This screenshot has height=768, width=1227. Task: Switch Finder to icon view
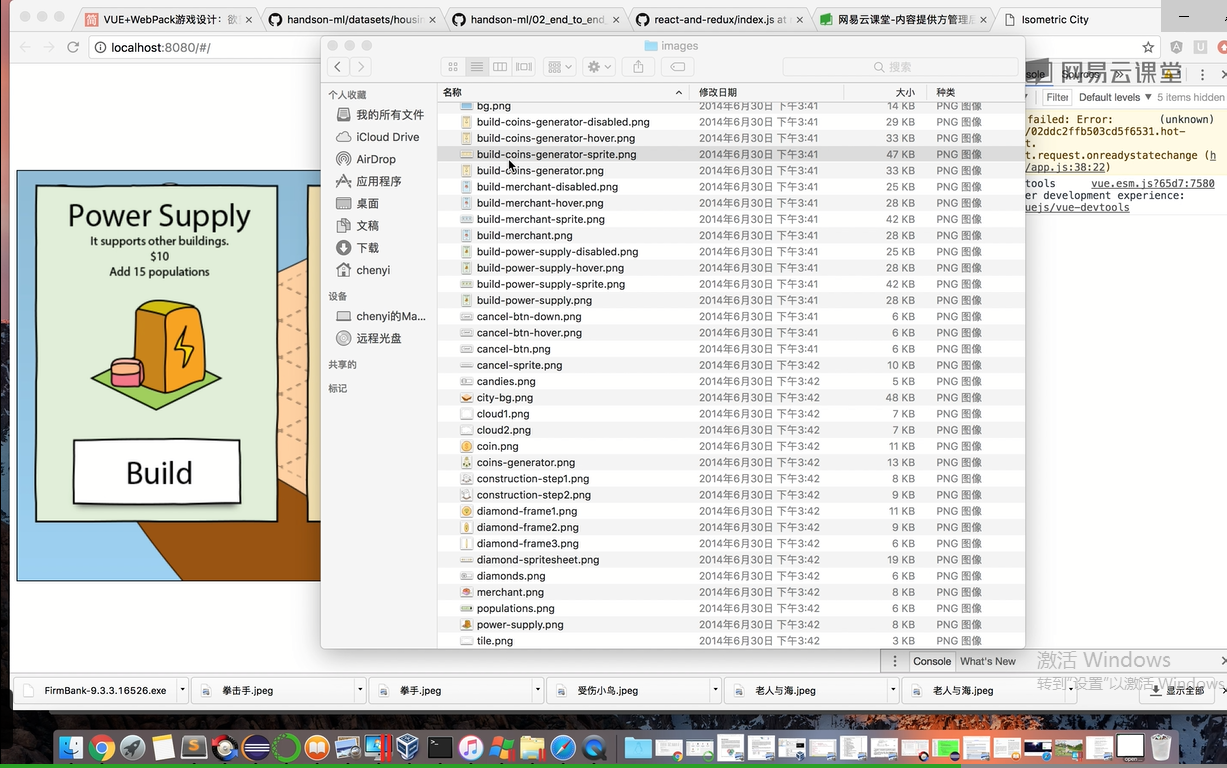pyautogui.click(x=453, y=67)
